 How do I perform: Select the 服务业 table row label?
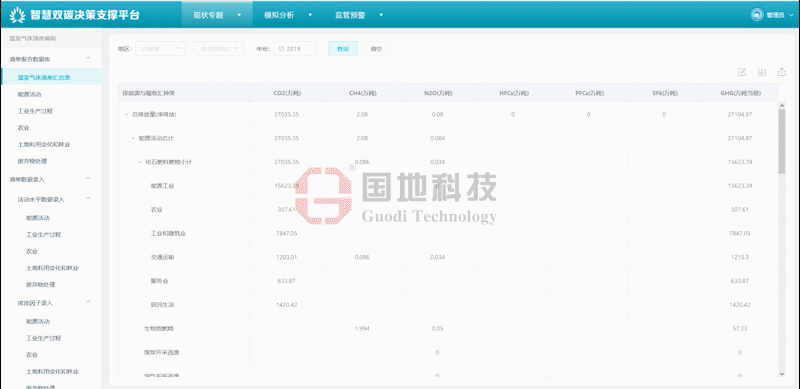pyautogui.click(x=159, y=281)
